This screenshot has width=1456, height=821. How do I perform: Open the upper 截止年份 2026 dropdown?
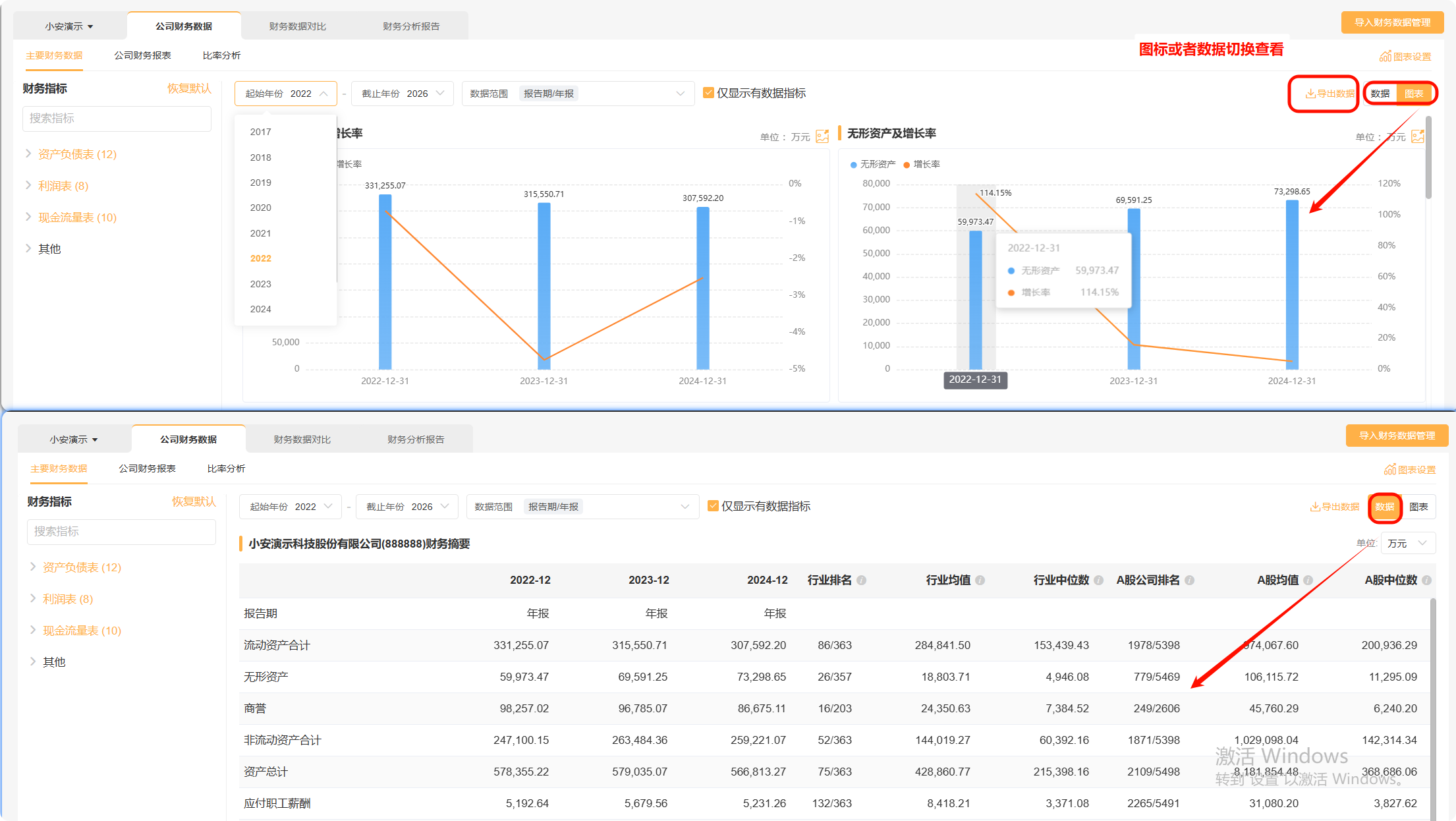point(402,94)
